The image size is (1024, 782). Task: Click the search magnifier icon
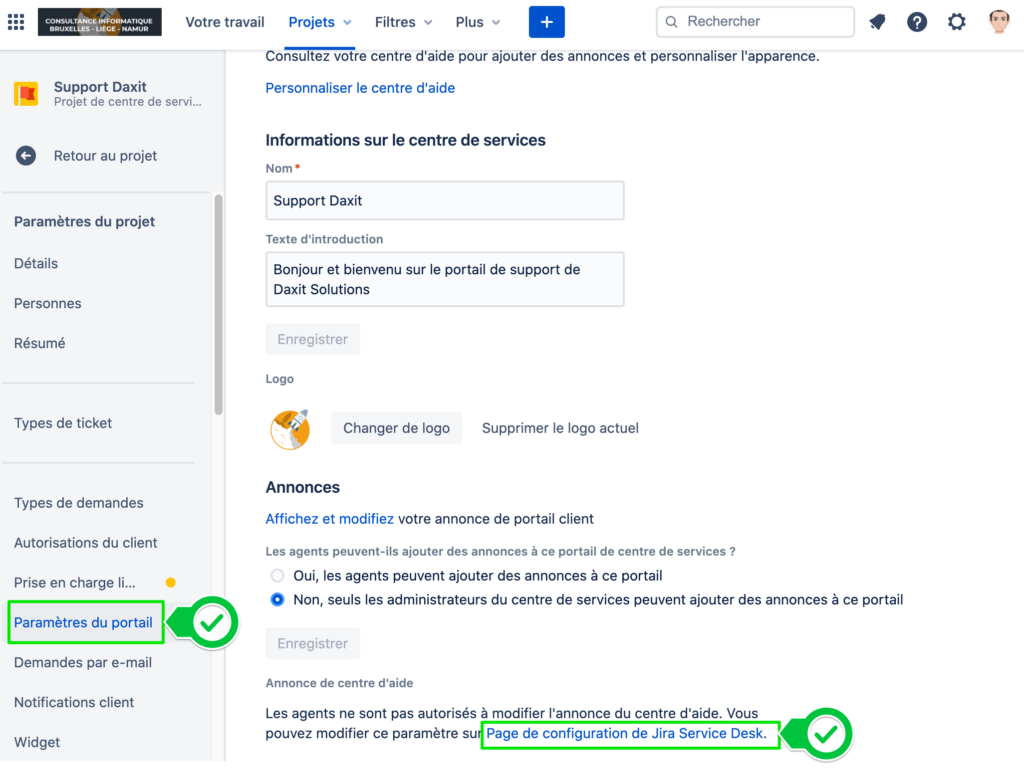(x=671, y=22)
